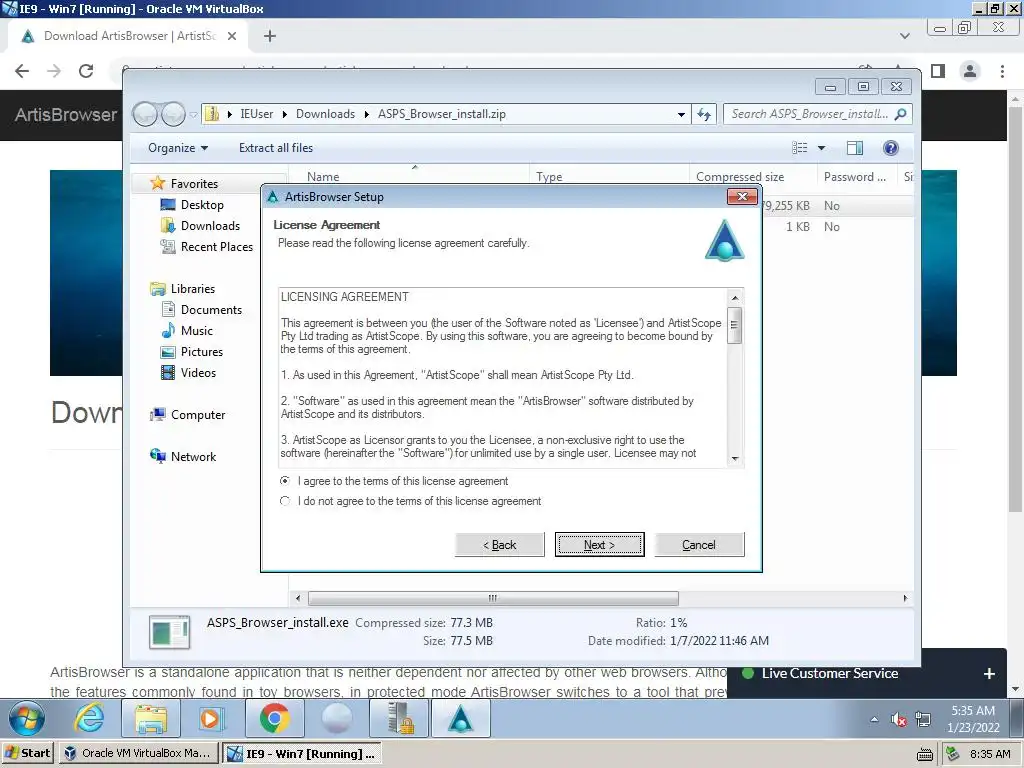Image resolution: width=1024 pixels, height=768 pixels.
Task: Expand the arrow after Downloads in path
Action: point(366,114)
